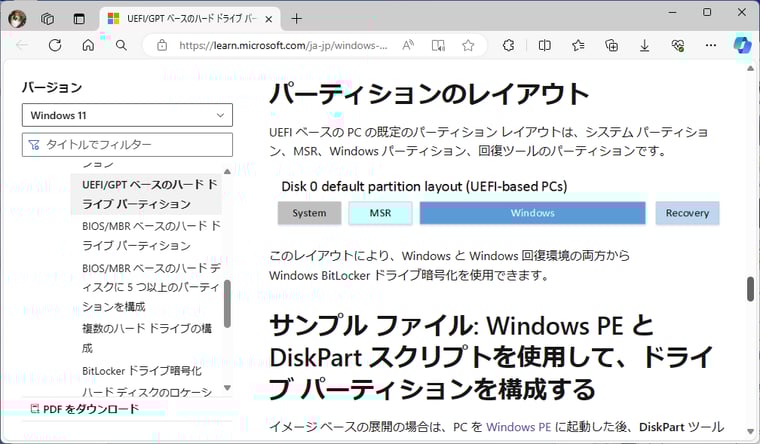View site information lock icon
760x444 pixels.
(162, 46)
